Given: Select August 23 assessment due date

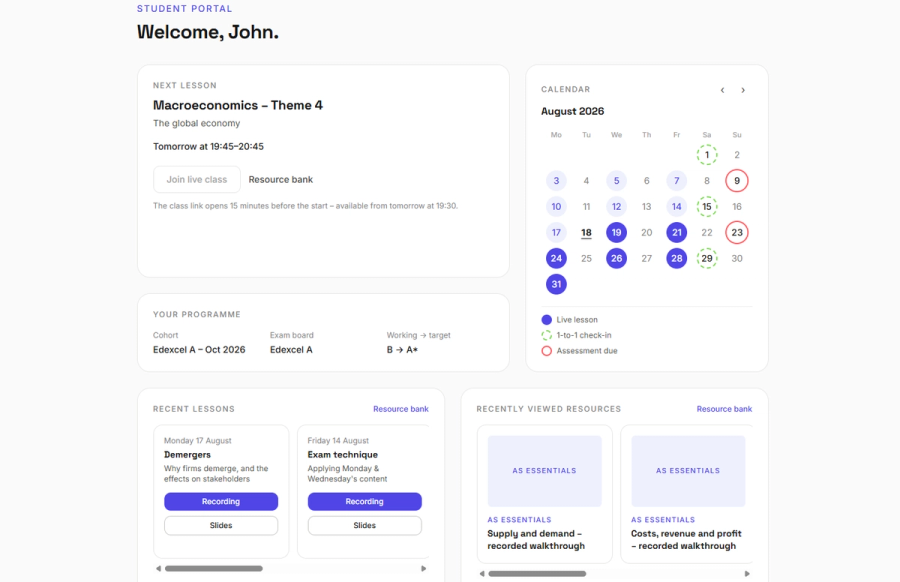Looking at the screenshot, I should tap(736, 232).
